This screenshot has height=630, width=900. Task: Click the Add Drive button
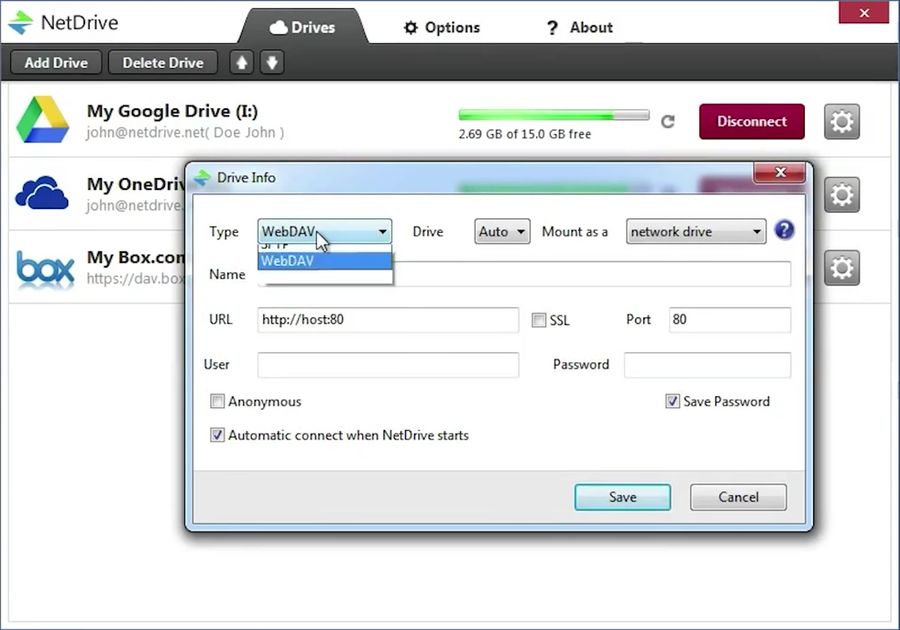pos(56,63)
